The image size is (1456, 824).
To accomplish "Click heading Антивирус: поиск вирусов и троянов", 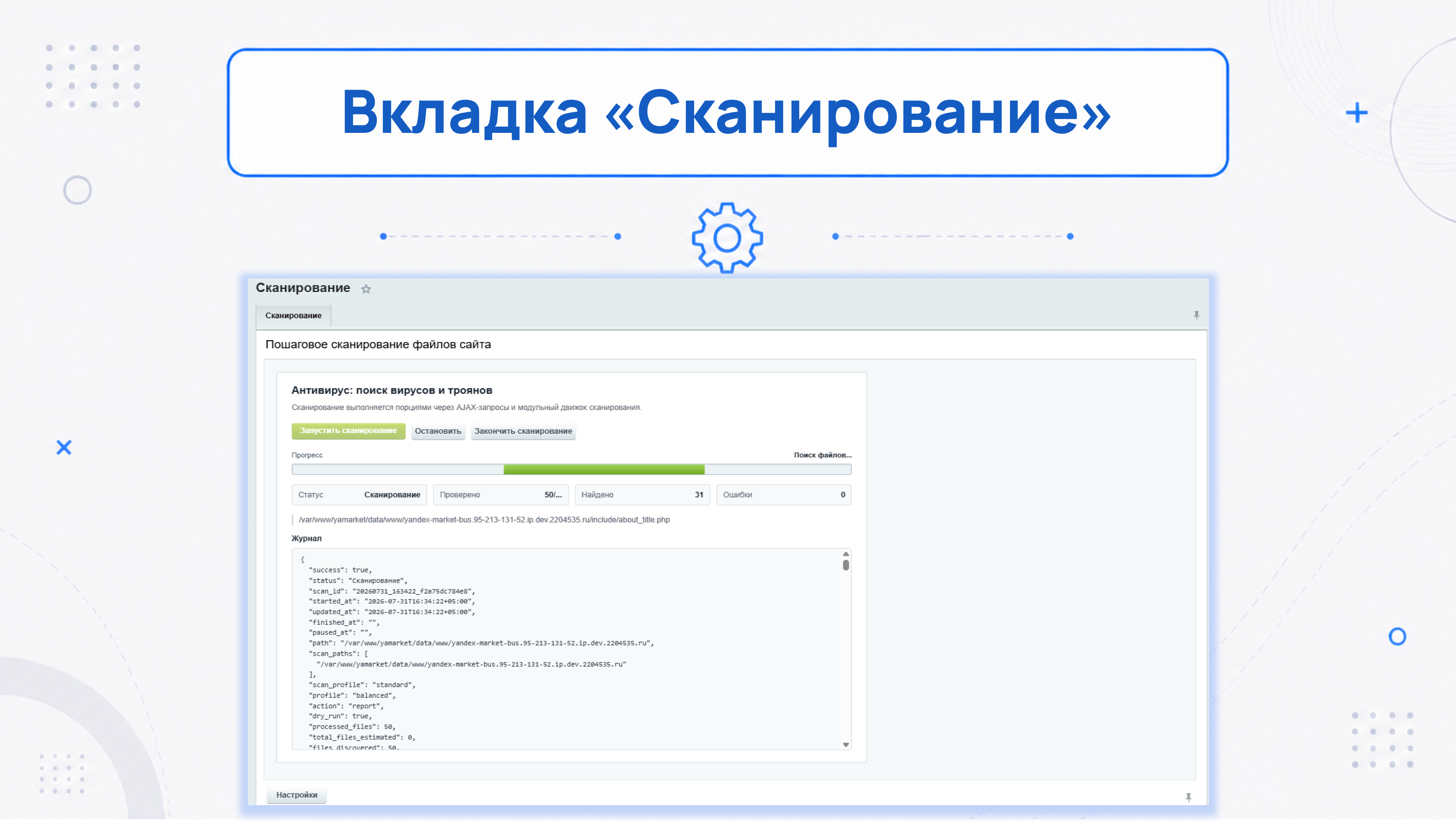I will tap(392, 390).
